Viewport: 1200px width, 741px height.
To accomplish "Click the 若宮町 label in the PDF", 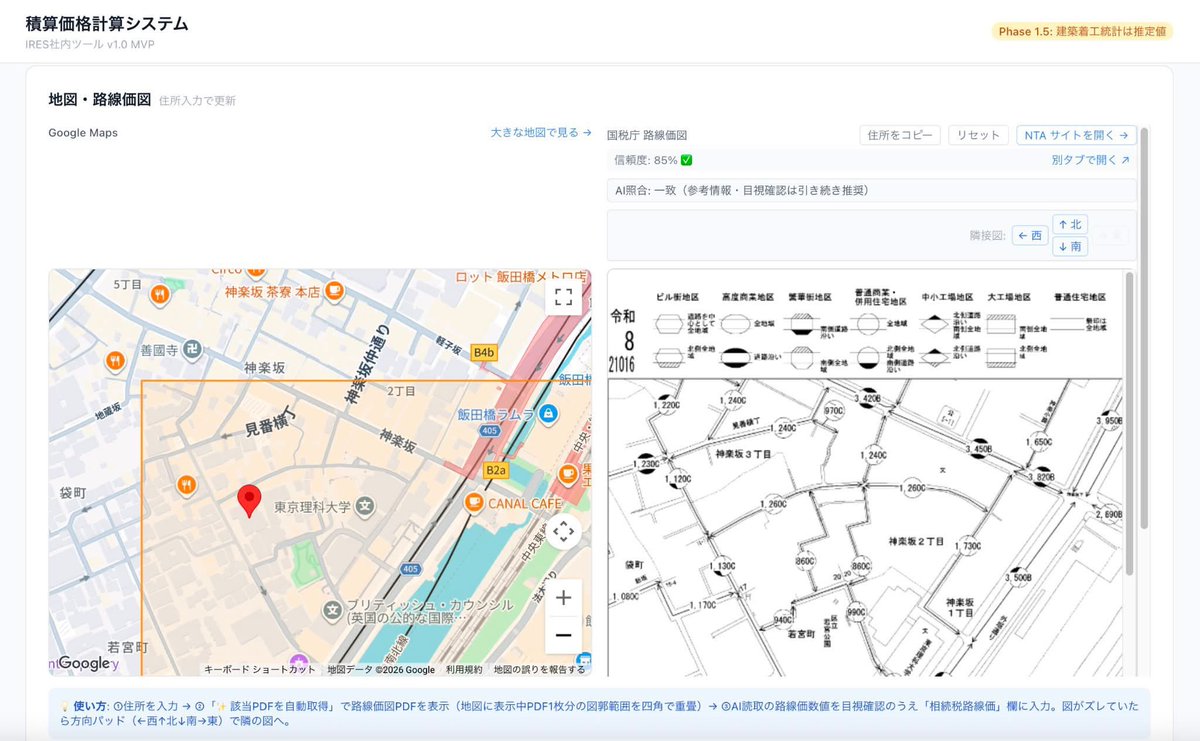I will tap(803, 634).
